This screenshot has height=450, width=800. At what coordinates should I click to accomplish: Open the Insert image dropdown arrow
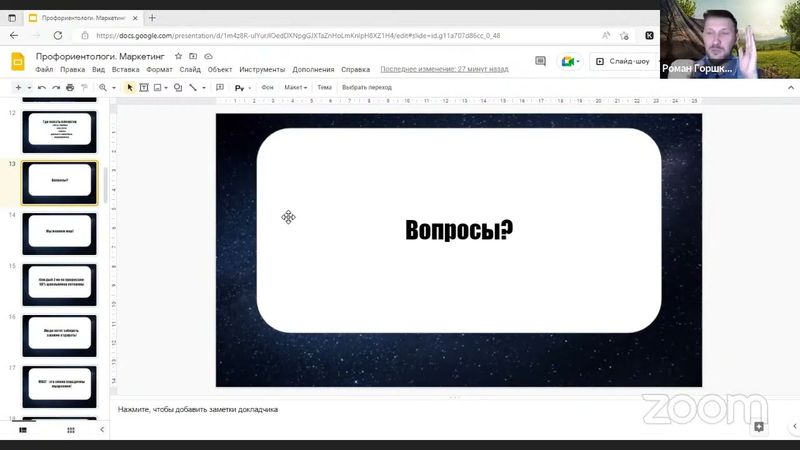pos(166,88)
